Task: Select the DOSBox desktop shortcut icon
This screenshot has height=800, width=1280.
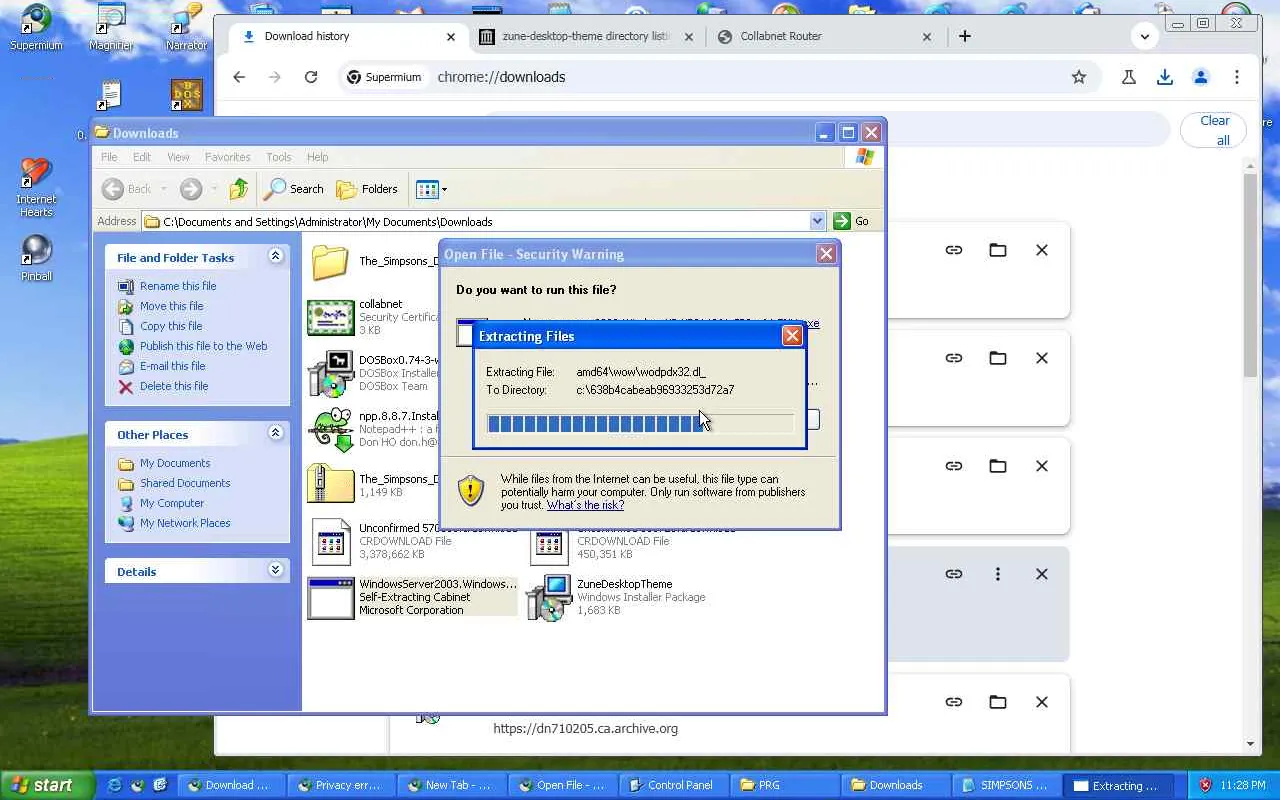Action: [187, 96]
